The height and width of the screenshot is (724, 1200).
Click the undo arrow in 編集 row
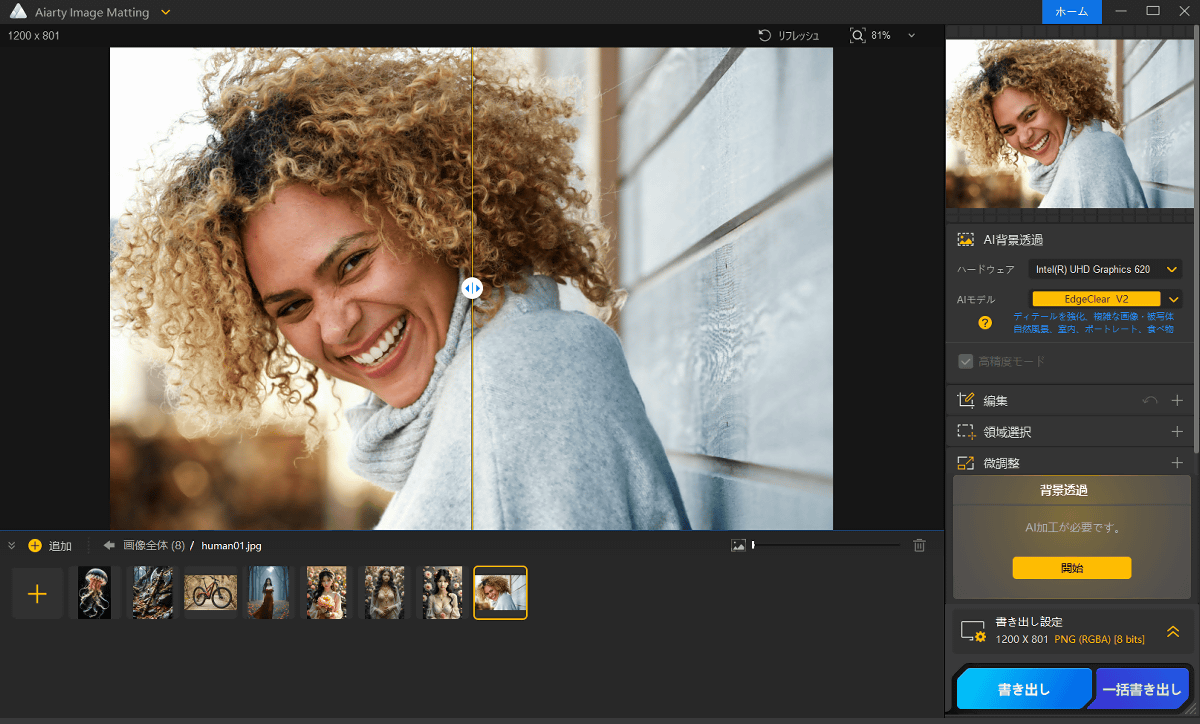pyautogui.click(x=1150, y=400)
